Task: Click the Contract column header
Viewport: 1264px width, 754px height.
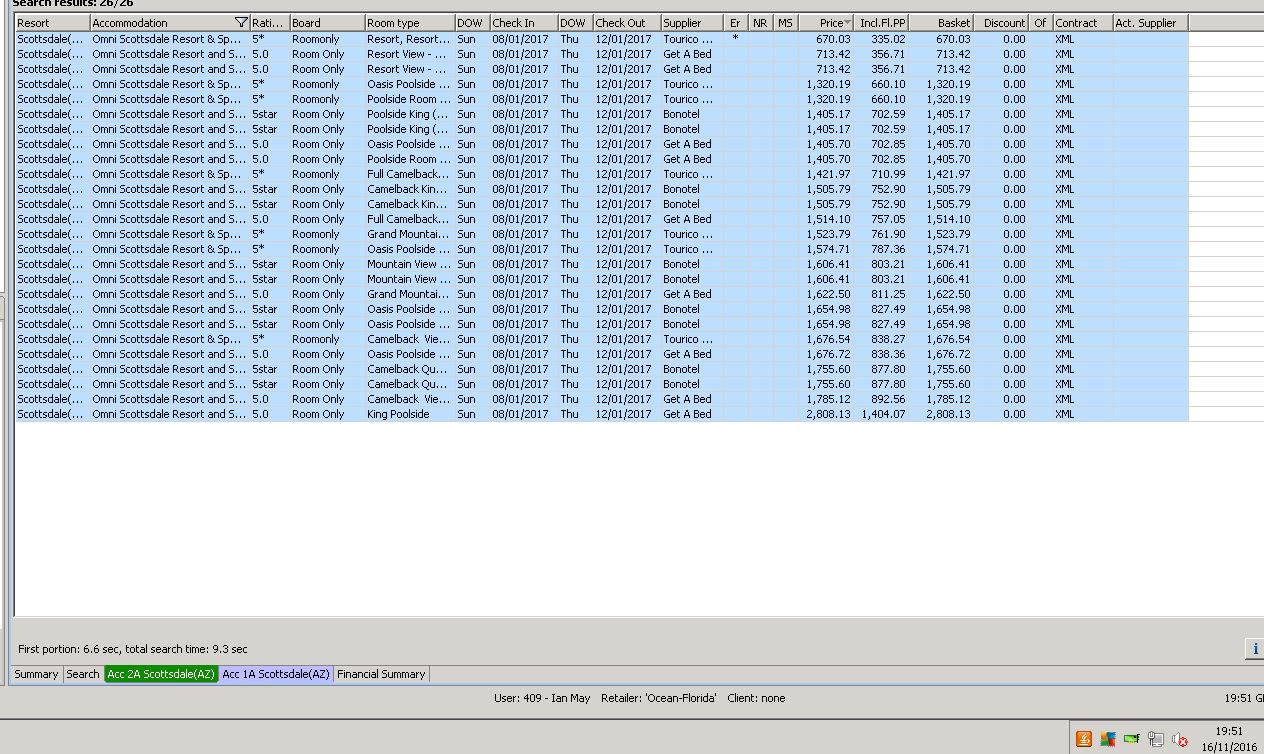Action: 1083,23
